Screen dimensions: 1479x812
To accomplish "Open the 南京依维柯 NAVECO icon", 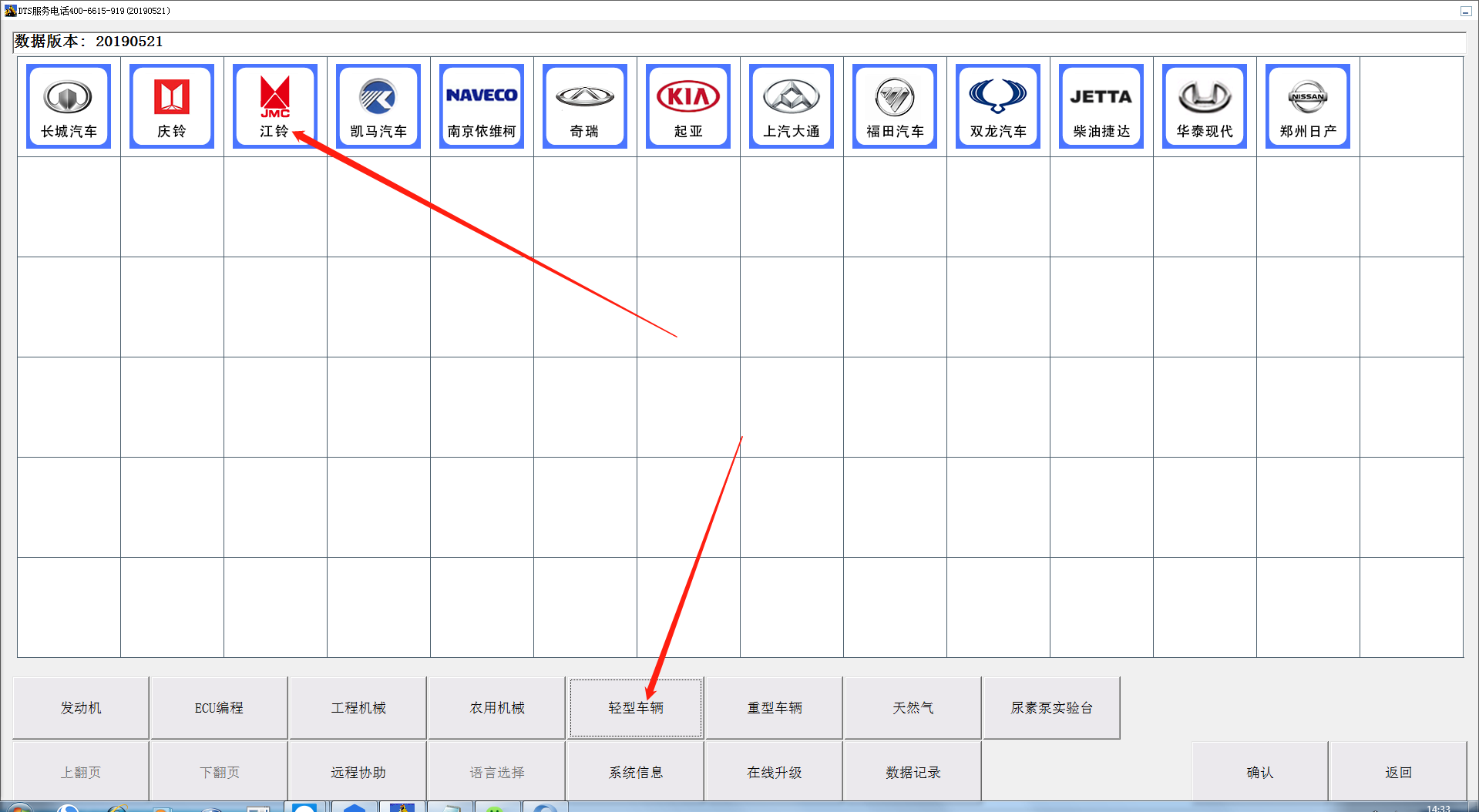I will [x=482, y=106].
